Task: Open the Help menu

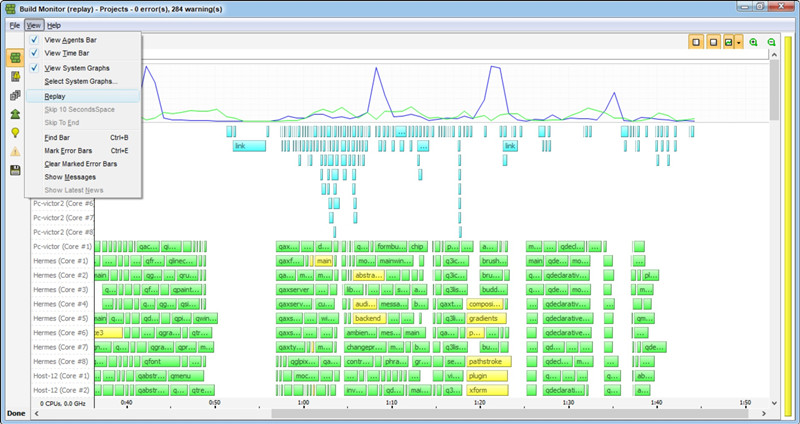Action: pyautogui.click(x=54, y=24)
